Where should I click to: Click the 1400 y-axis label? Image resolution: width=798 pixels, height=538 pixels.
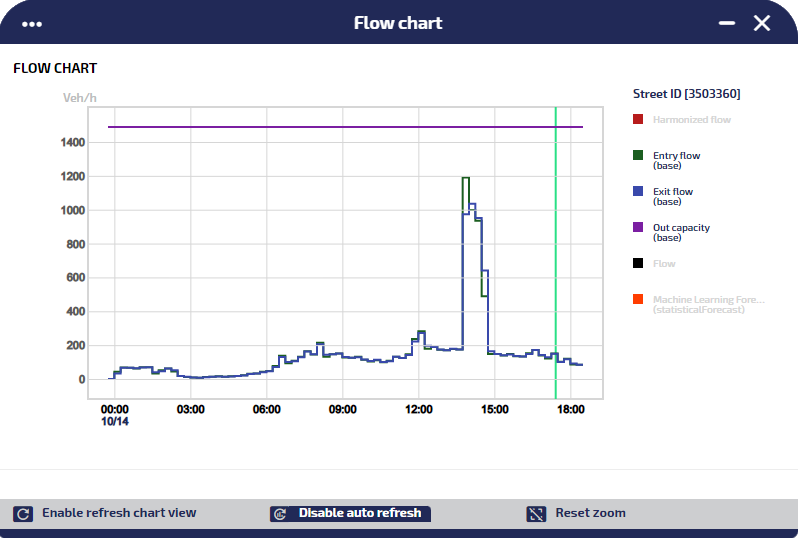[x=73, y=143]
